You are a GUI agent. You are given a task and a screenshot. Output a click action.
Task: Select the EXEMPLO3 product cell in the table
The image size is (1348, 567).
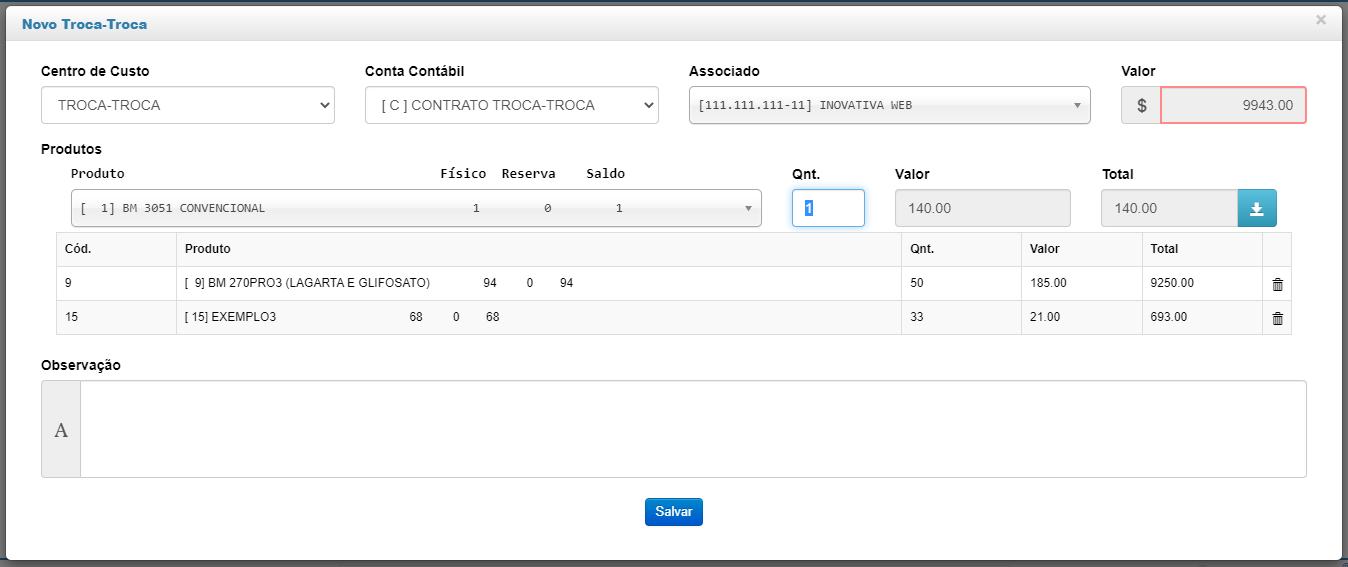[539, 318]
